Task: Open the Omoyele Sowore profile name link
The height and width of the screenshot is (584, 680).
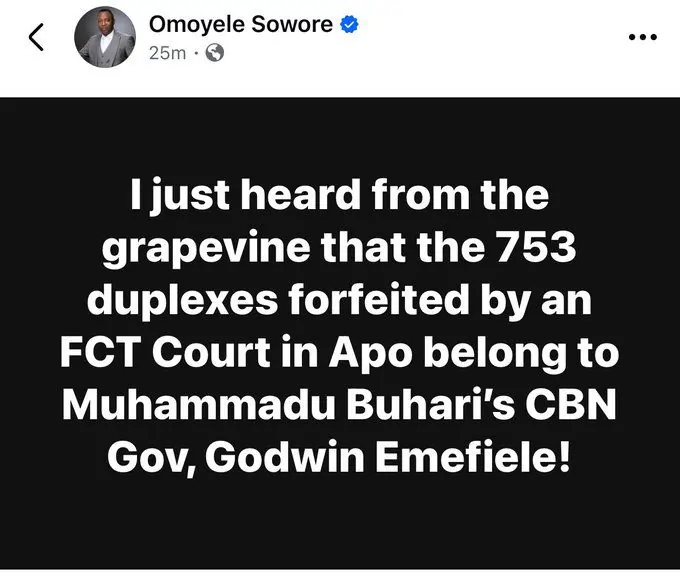Action: pyautogui.click(x=241, y=24)
